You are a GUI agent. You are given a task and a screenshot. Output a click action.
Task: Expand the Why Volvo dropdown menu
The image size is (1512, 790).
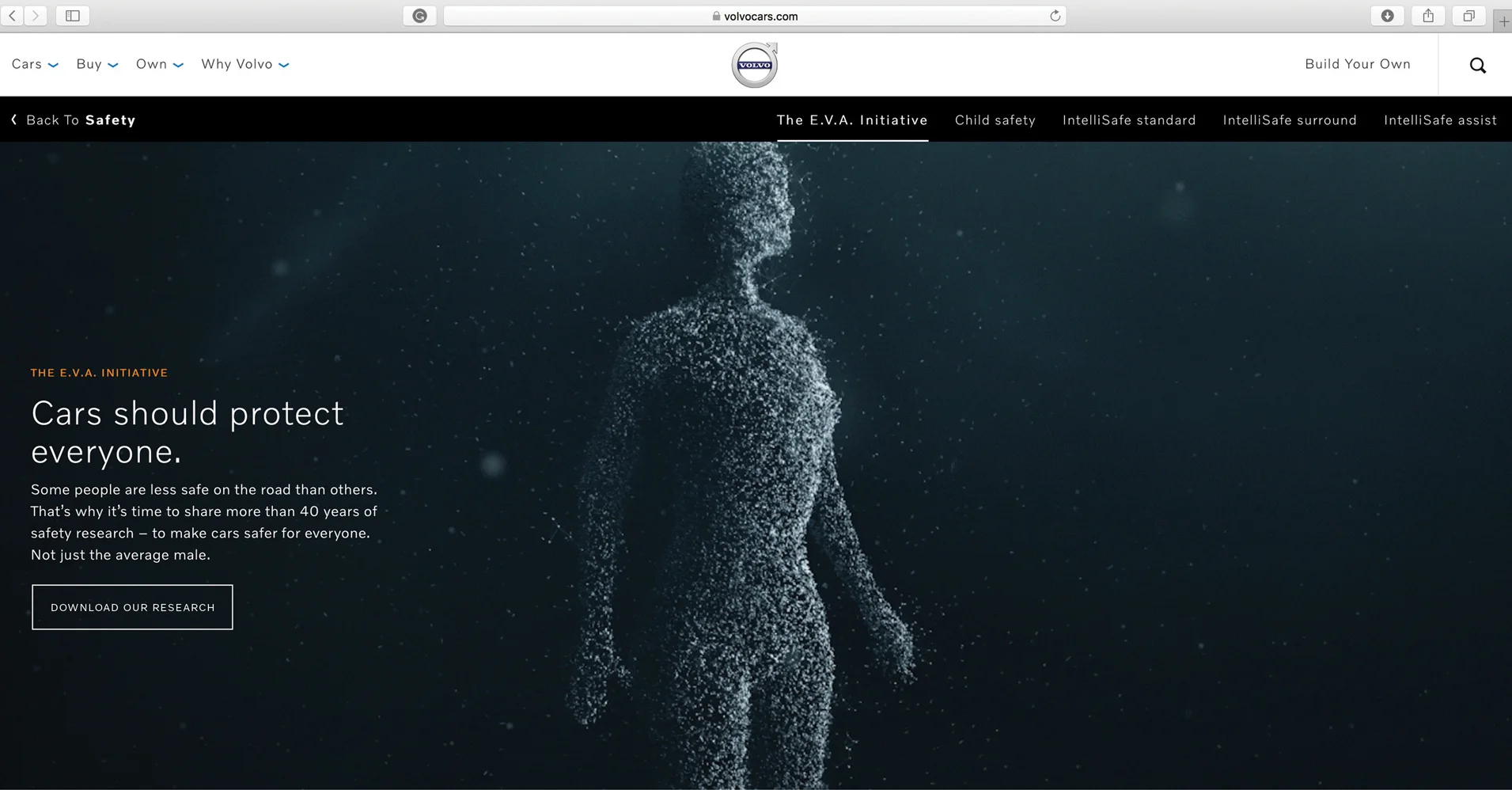click(245, 64)
